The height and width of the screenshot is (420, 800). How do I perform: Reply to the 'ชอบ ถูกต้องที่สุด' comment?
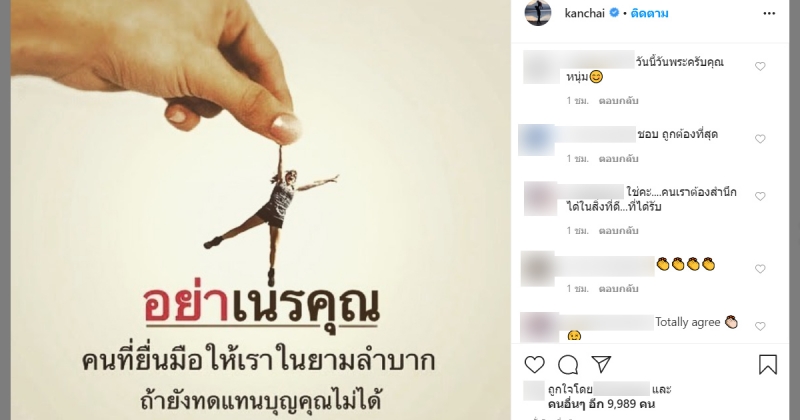pyautogui.click(x=618, y=159)
